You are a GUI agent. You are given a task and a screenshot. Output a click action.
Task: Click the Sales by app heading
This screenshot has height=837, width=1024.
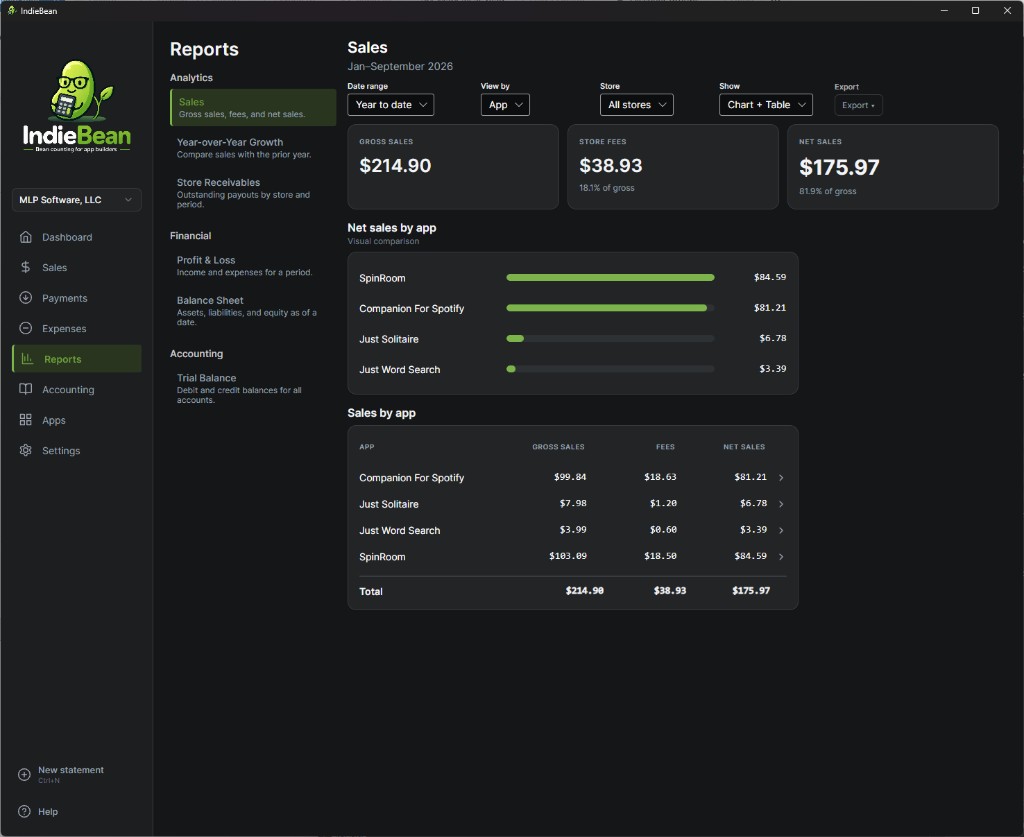[381, 413]
